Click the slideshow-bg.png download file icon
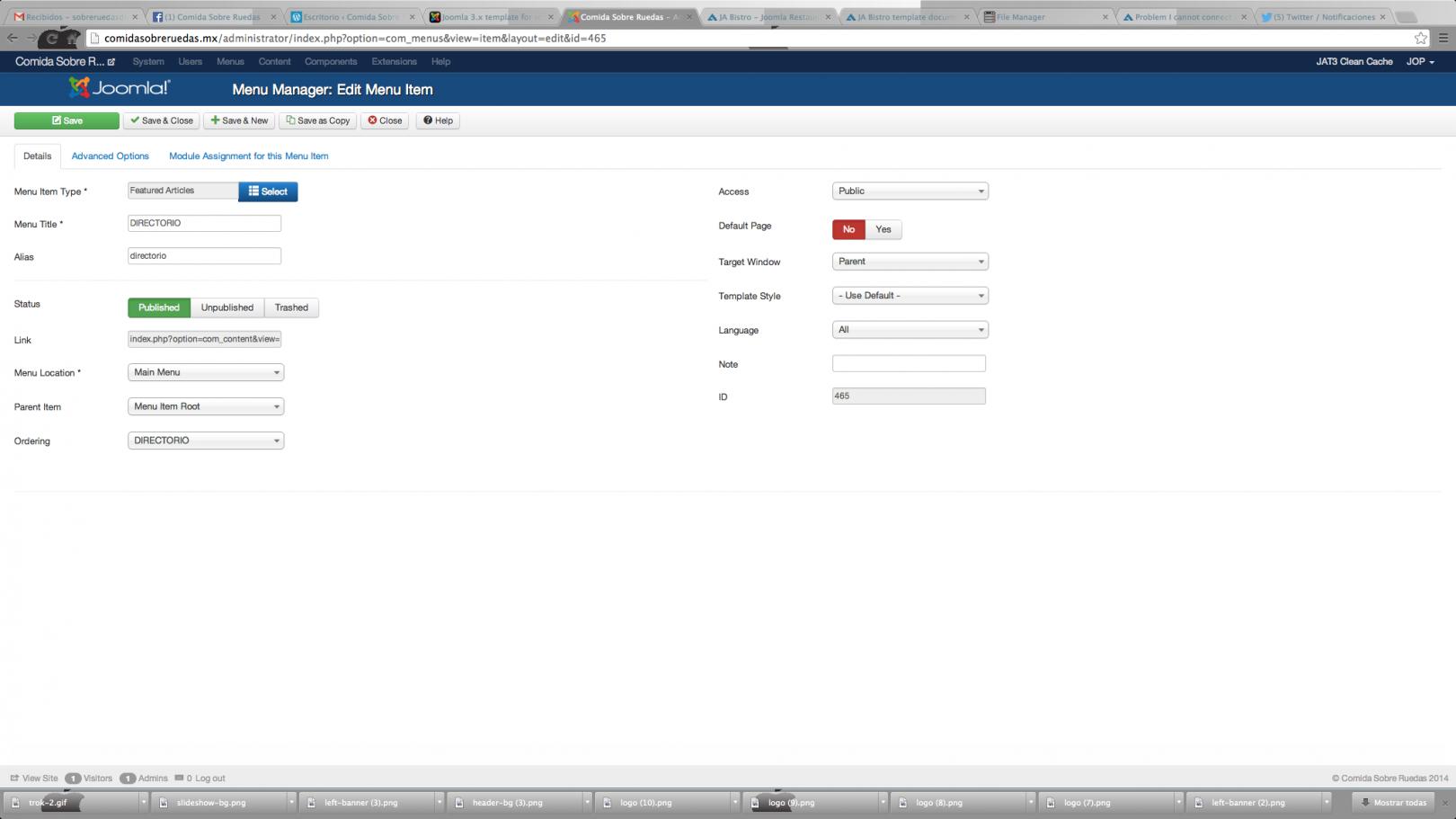This screenshot has width=1456, height=819. [164, 803]
